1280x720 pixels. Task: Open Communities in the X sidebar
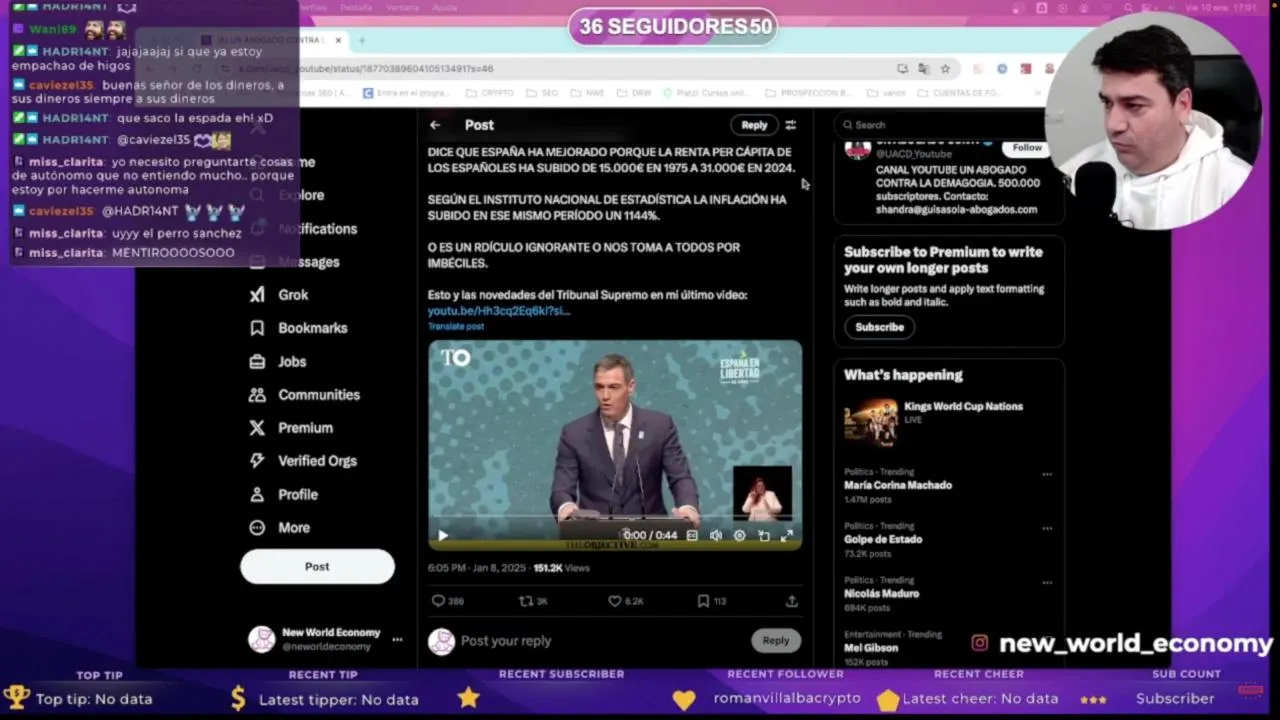pos(304,395)
